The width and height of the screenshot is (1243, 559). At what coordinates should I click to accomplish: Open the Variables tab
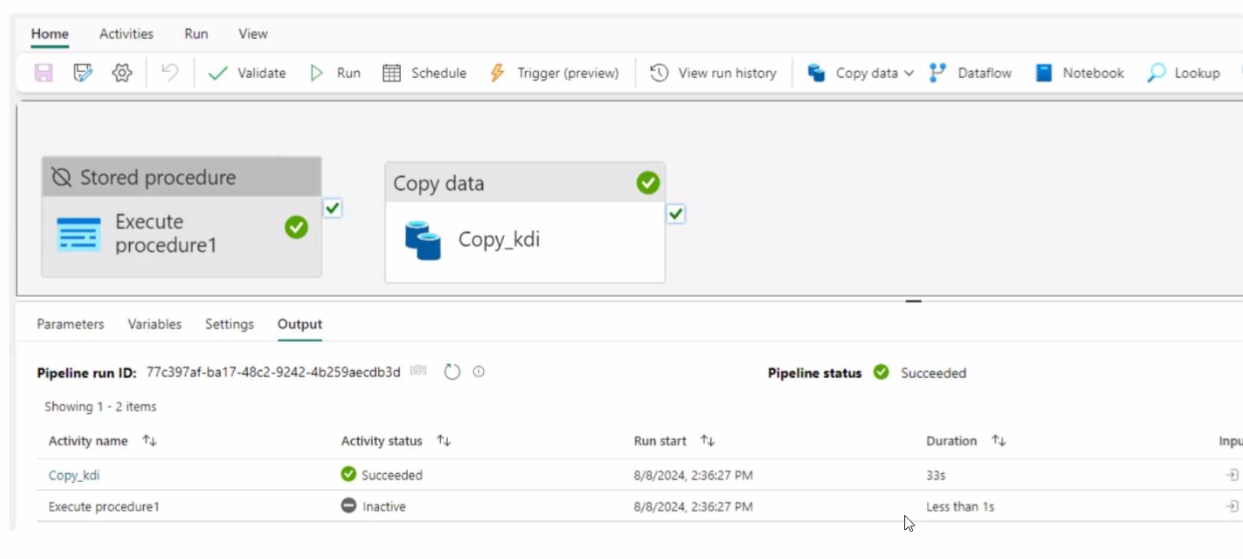click(x=154, y=324)
